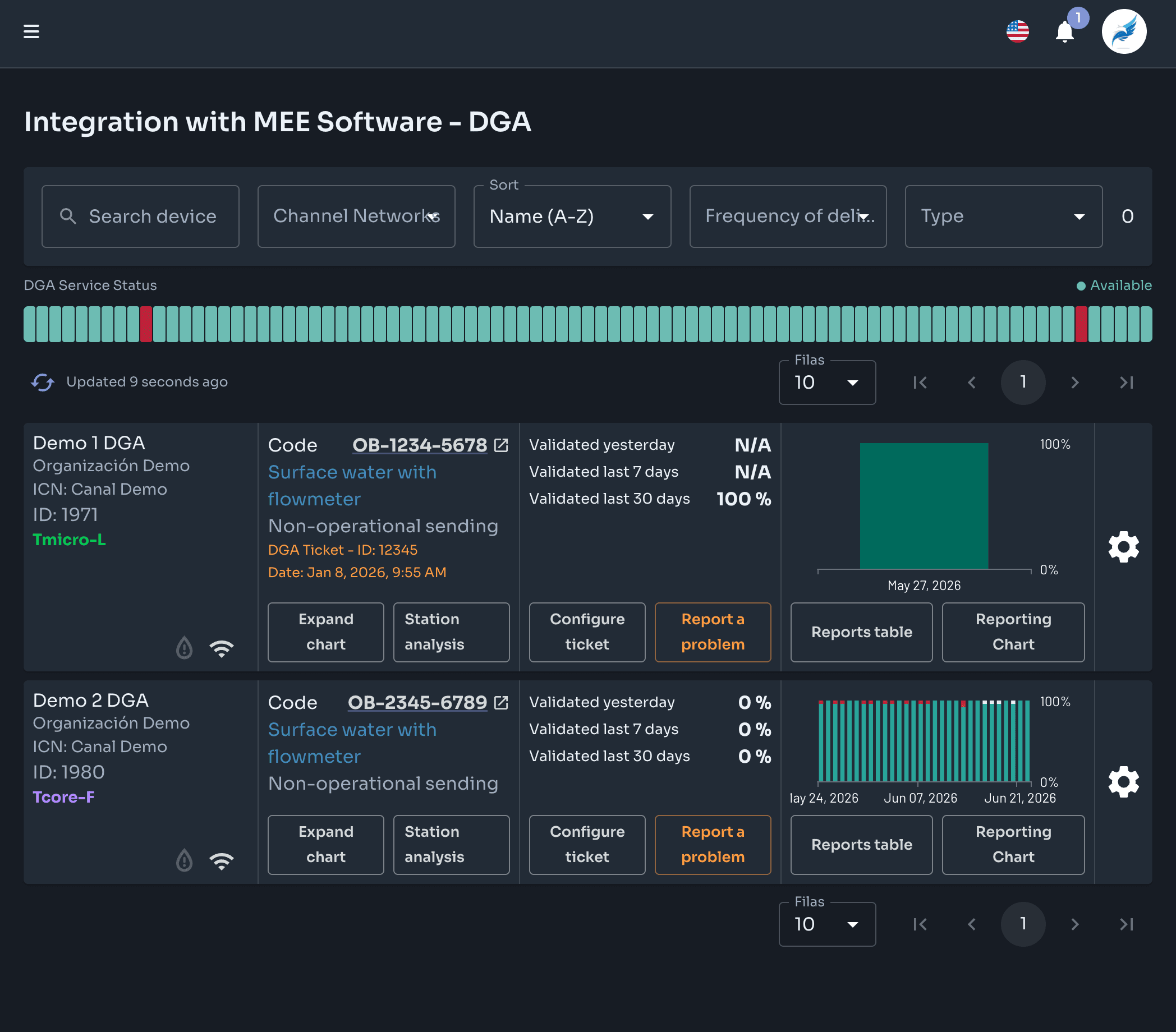Screen dimensions: 1176x1032
Task: Open settings gear for Demo 2 DGA
Action: click(x=1123, y=782)
